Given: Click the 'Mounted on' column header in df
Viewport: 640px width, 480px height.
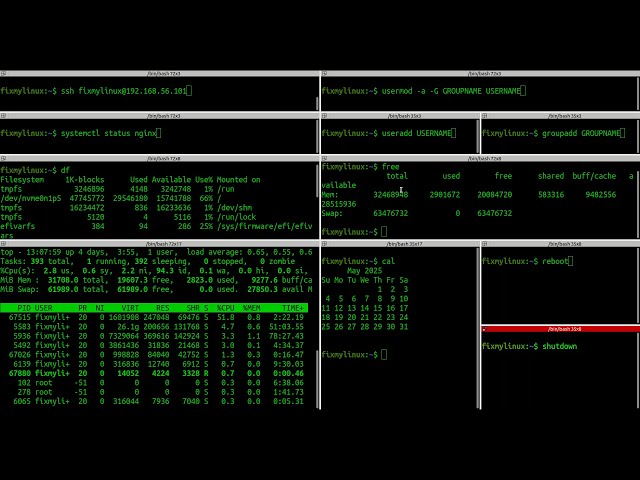Looking at the screenshot, I should point(238,180).
